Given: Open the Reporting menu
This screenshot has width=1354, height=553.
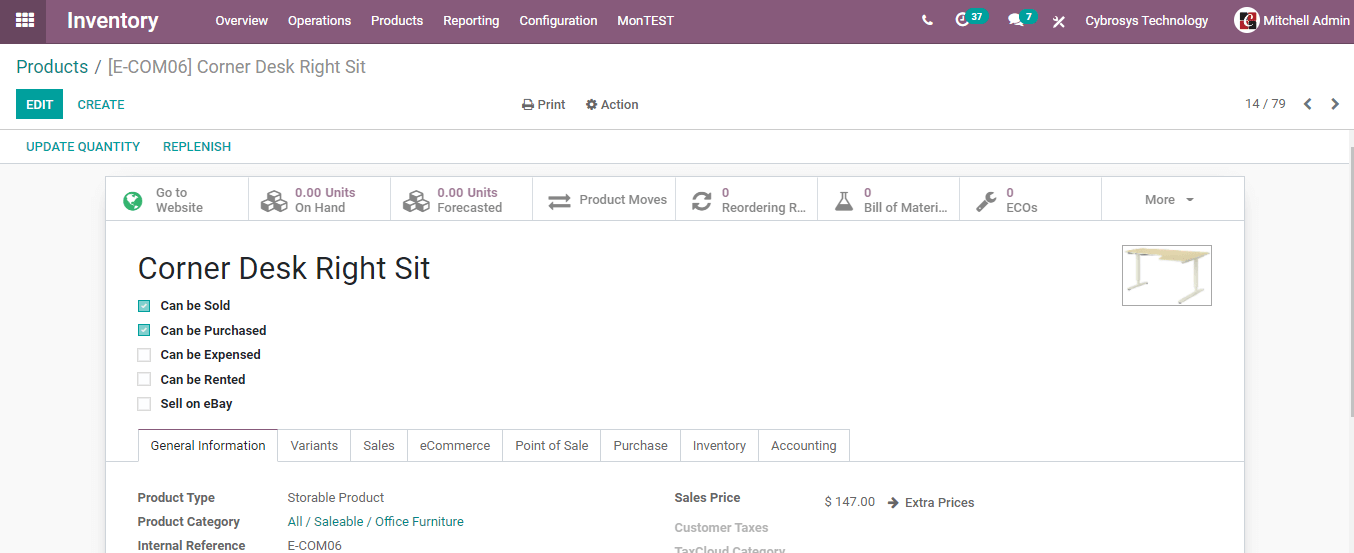Looking at the screenshot, I should 471,20.
